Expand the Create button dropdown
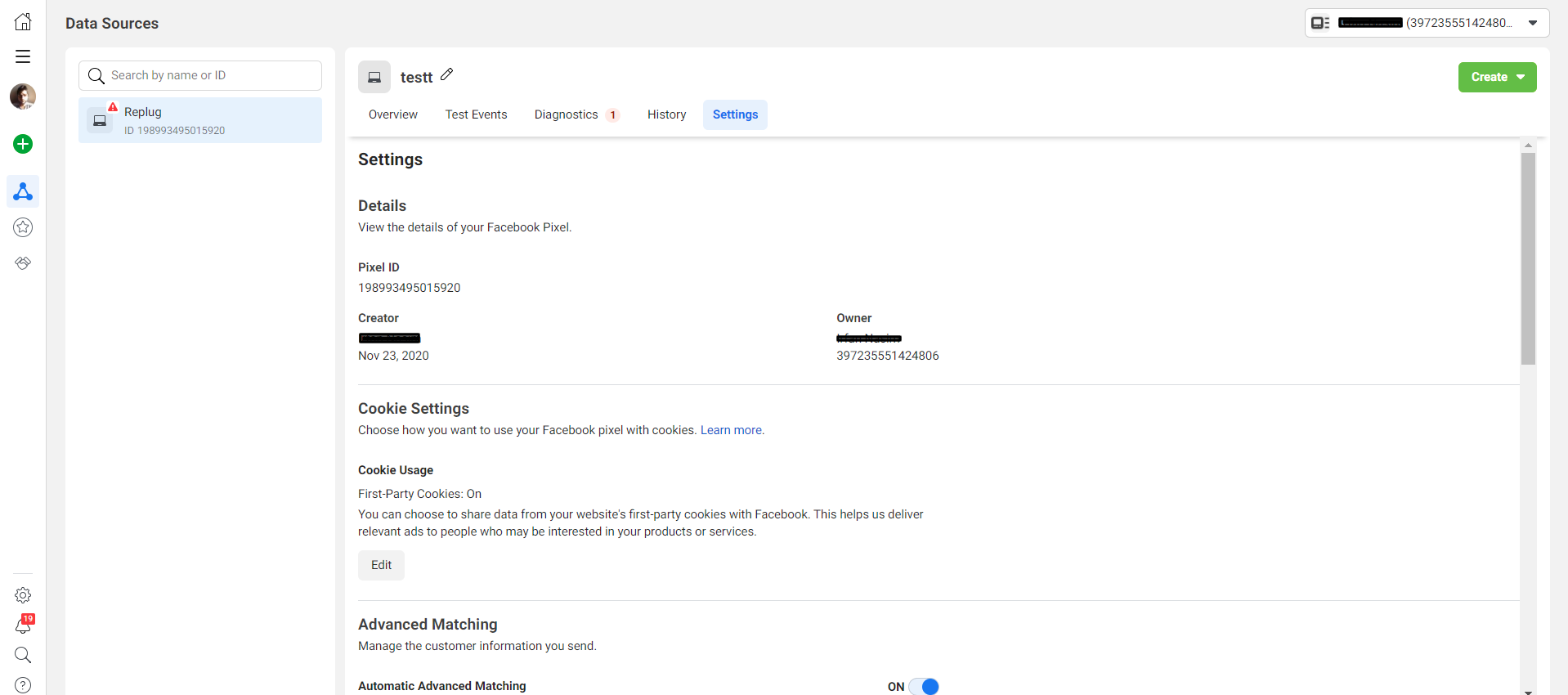 click(x=1497, y=77)
